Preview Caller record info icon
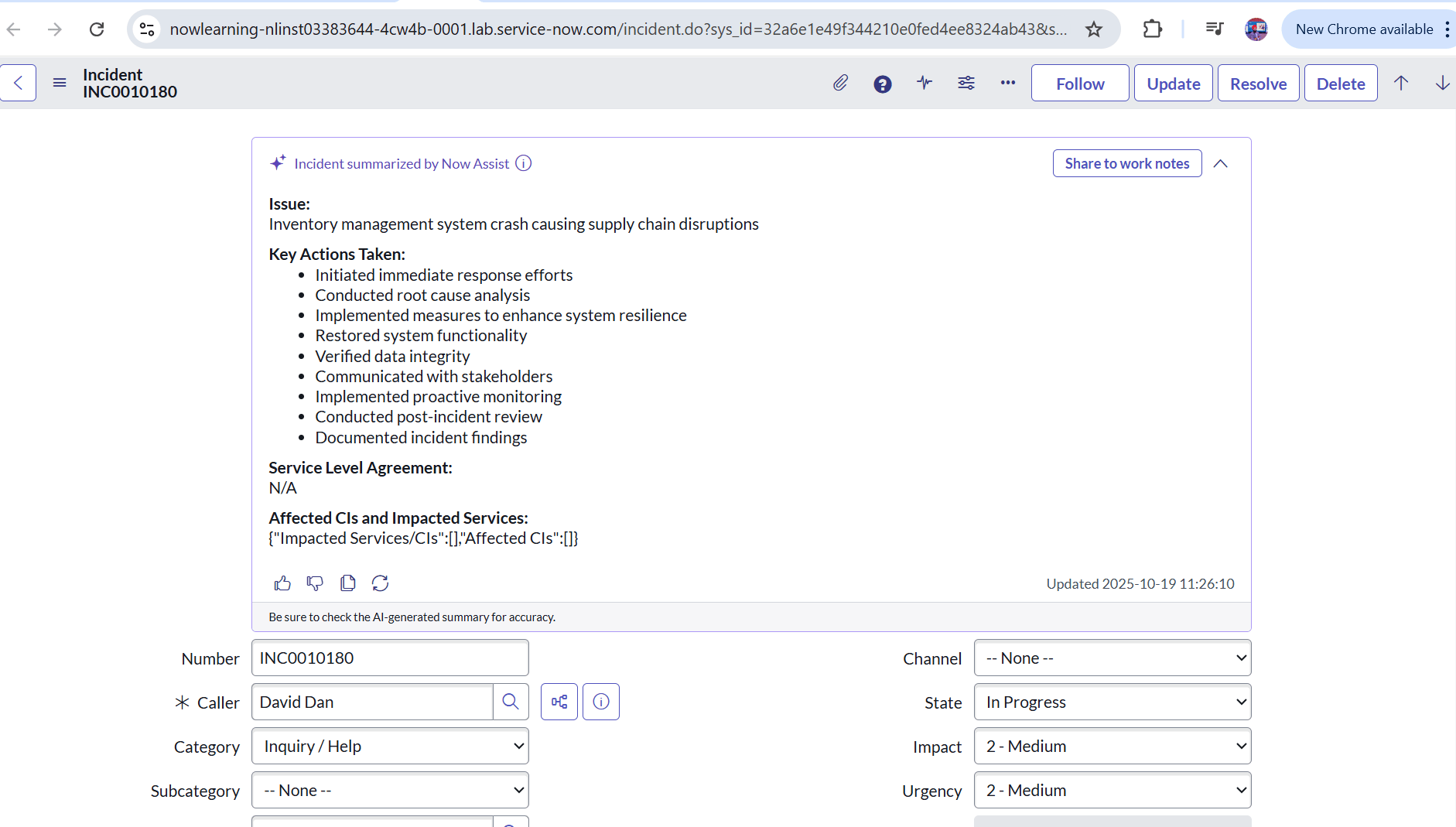This screenshot has width=1456, height=827. (601, 702)
